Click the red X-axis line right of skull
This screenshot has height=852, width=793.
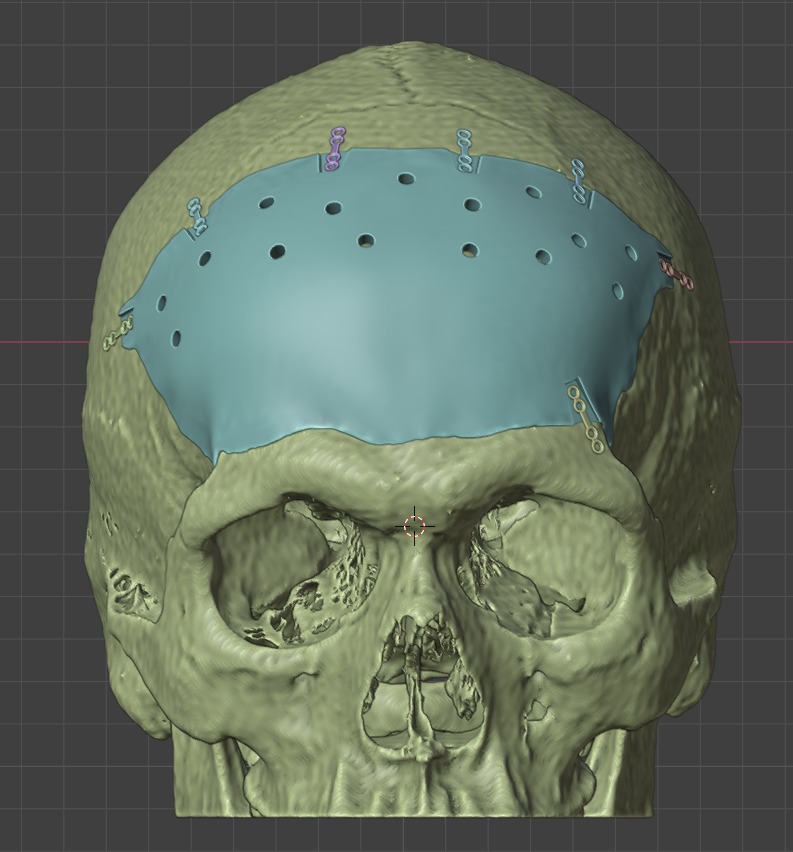click(765, 342)
